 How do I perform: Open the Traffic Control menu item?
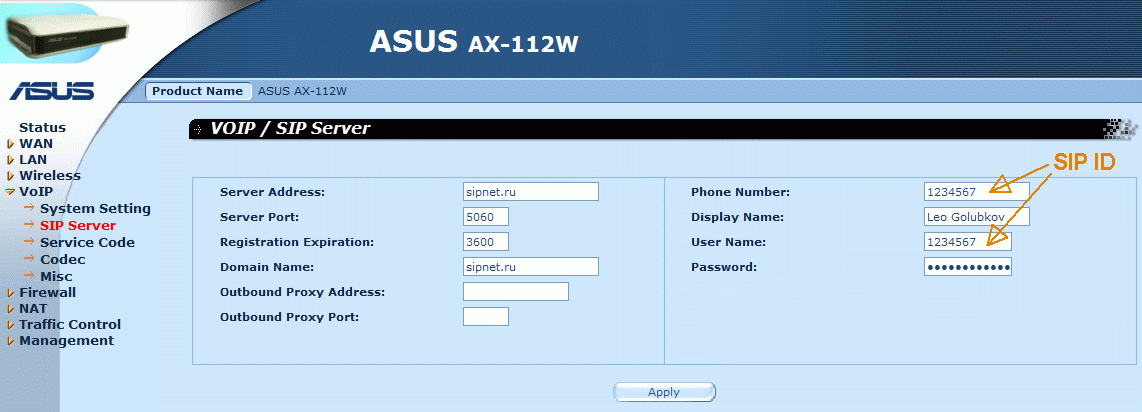(70, 325)
